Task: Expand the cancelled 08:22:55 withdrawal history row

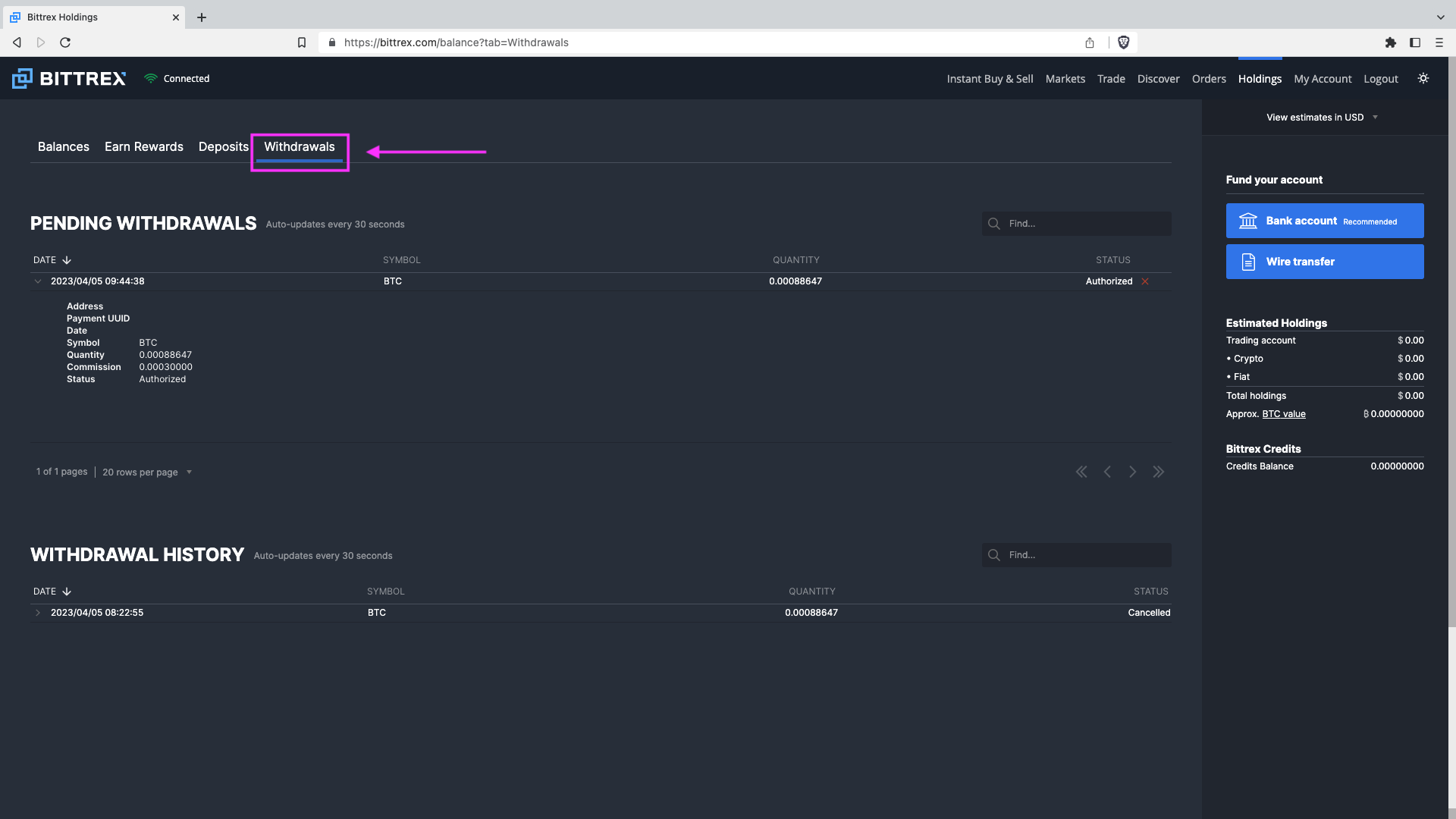Action: (x=38, y=613)
